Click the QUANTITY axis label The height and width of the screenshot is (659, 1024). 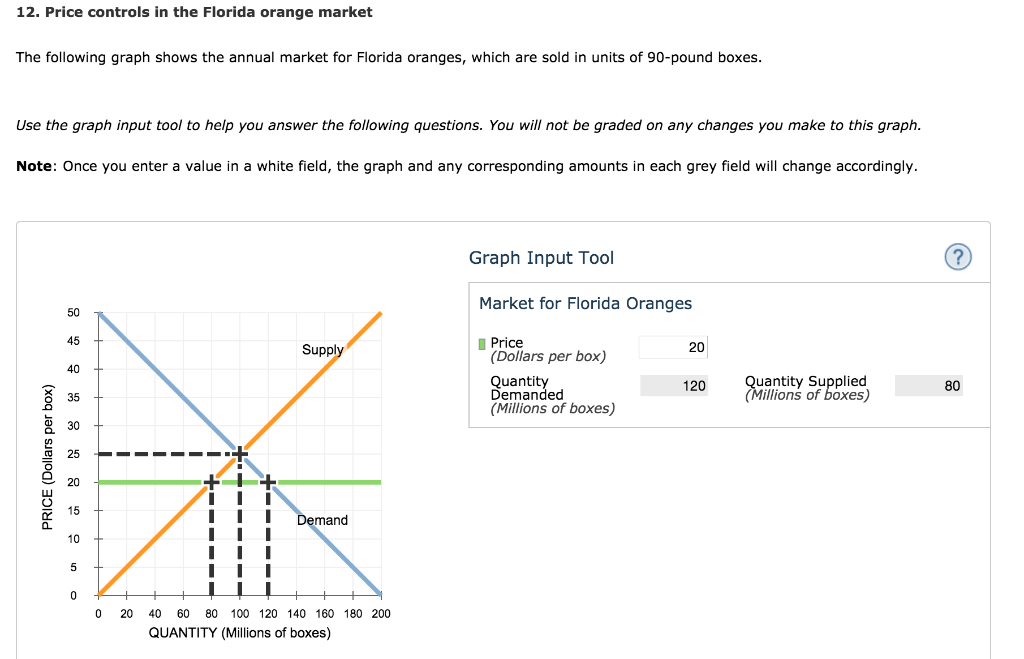240,631
